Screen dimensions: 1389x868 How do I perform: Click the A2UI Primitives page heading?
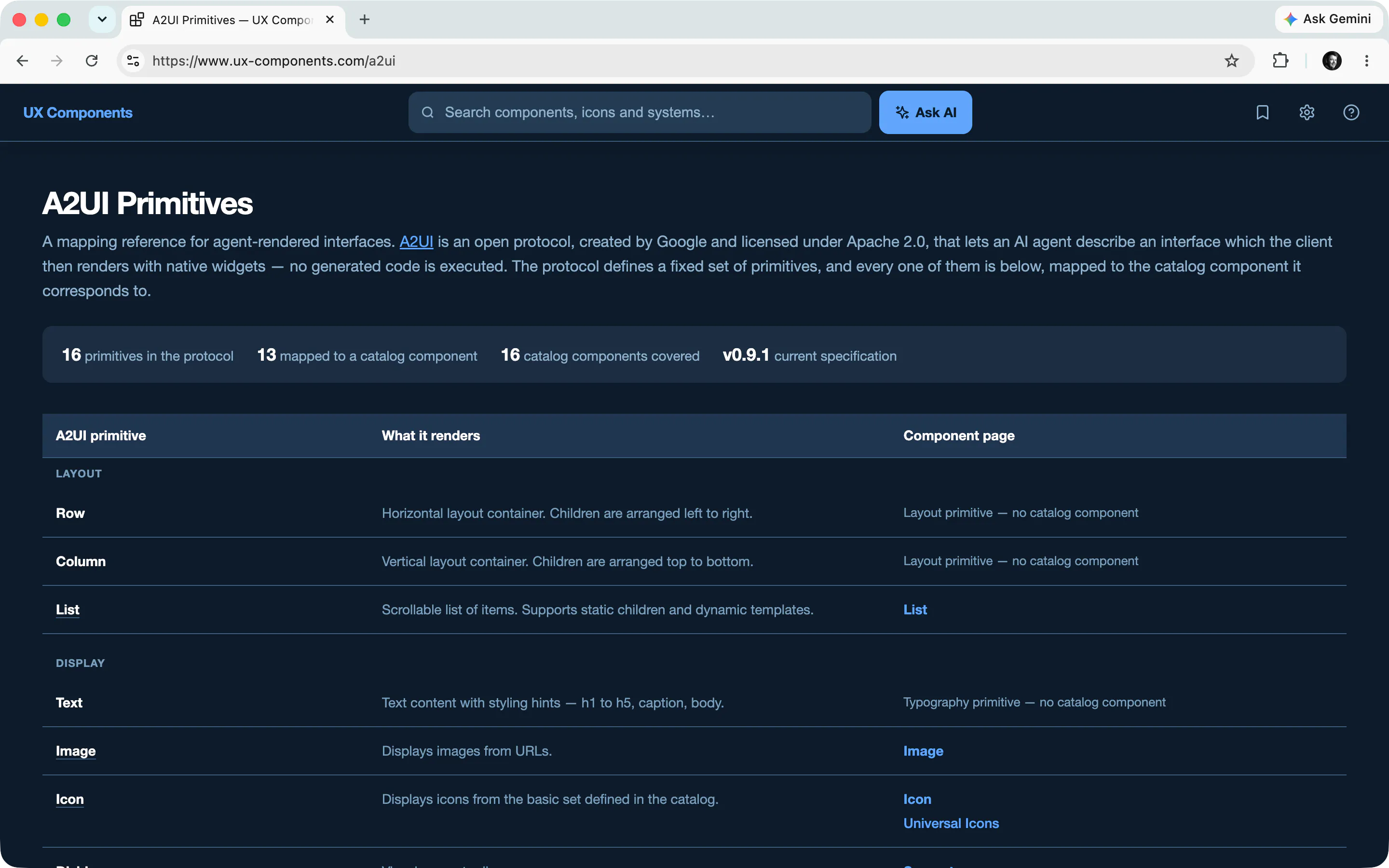(148, 203)
